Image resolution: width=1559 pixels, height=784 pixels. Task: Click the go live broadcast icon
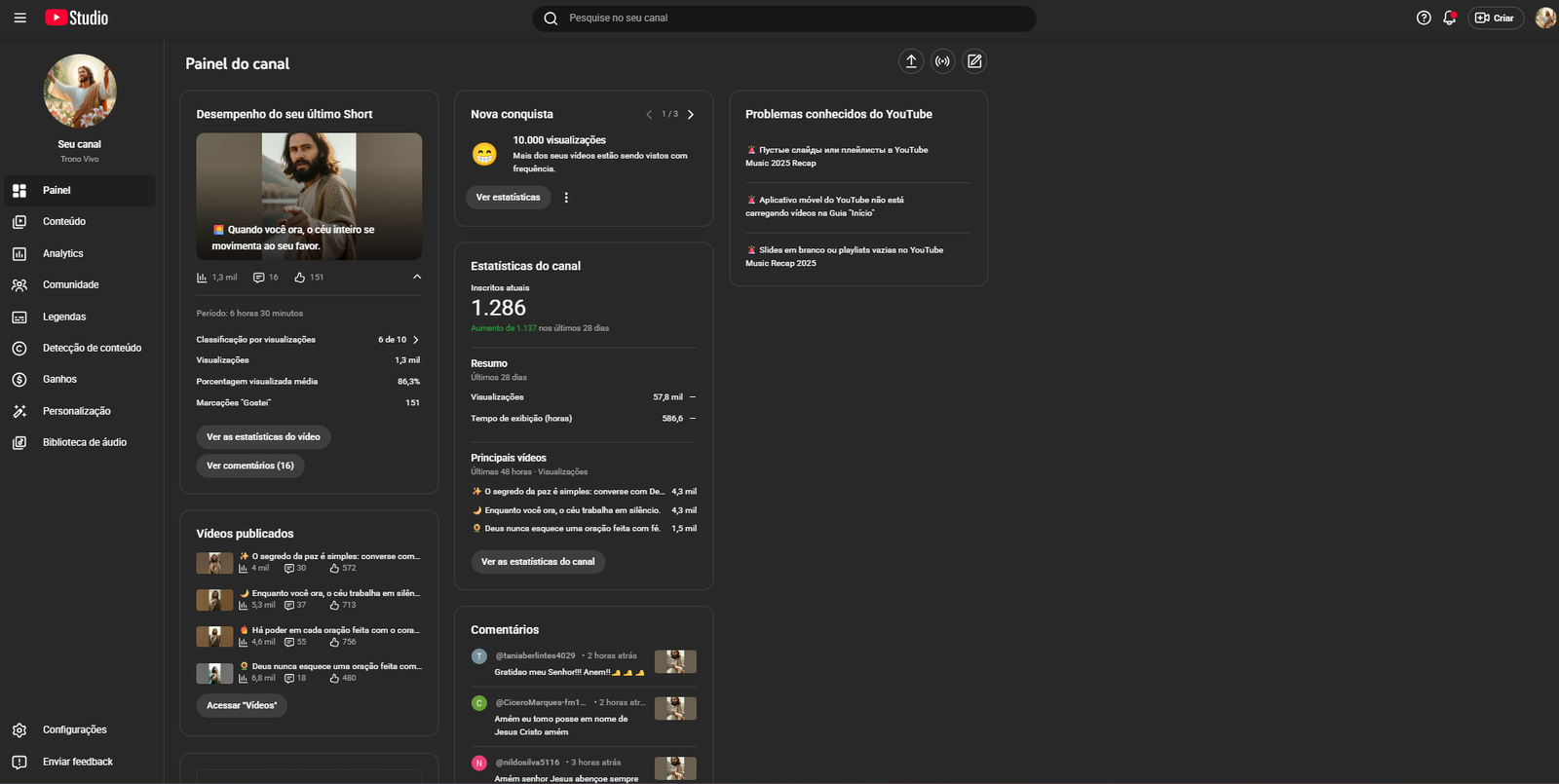click(x=942, y=61)
